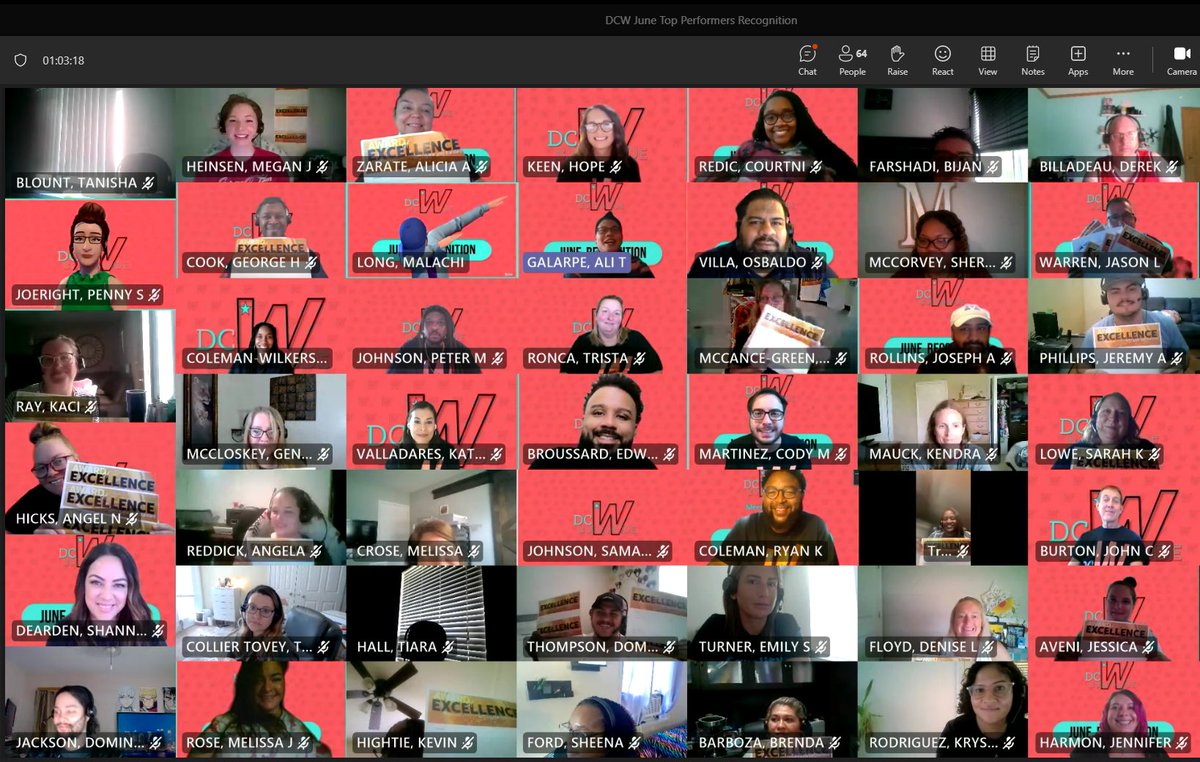Viewport: 1200px width, 762px height.
Task: Select CROSE, MELISSA video tile
Action: click(x=431, y=518)
